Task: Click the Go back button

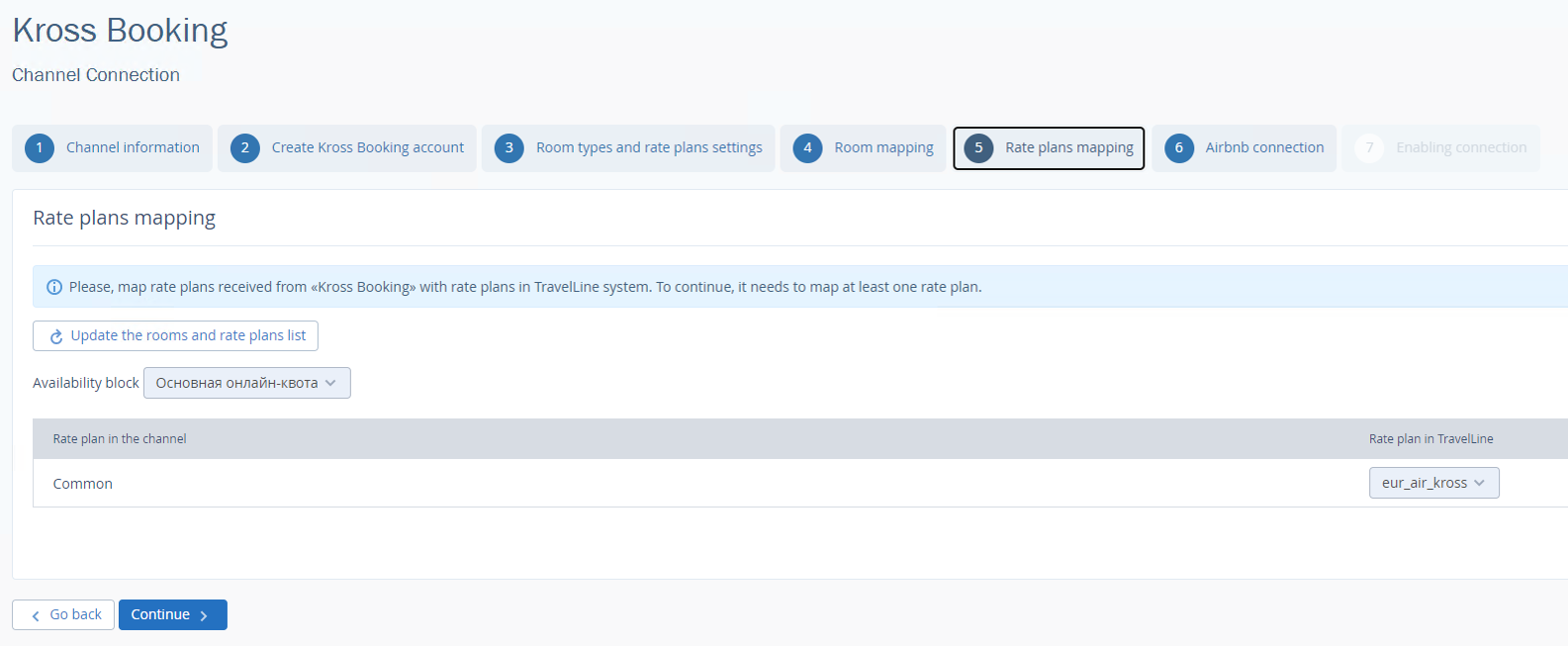Action: pyautogui.click(x=63, y=615)
